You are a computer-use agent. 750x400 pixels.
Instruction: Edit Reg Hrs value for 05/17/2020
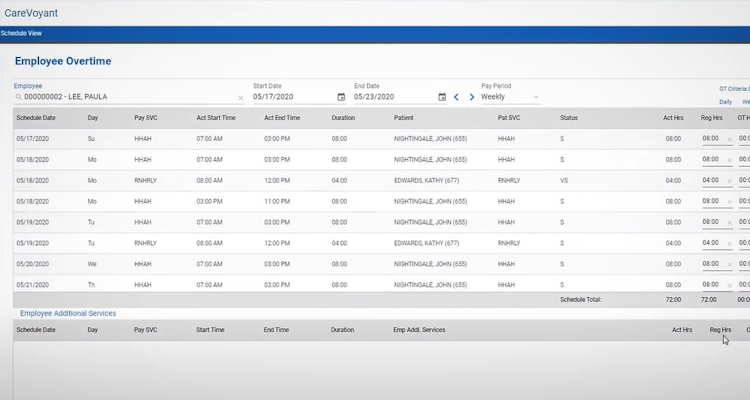(711, 139)
